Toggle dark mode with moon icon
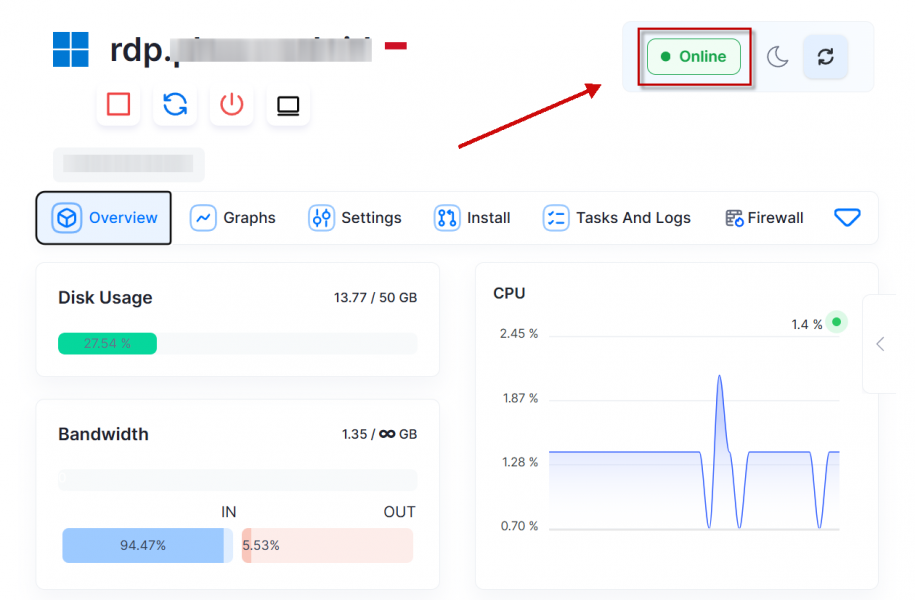This screenshot has width=915, height=600. (778, 57)
